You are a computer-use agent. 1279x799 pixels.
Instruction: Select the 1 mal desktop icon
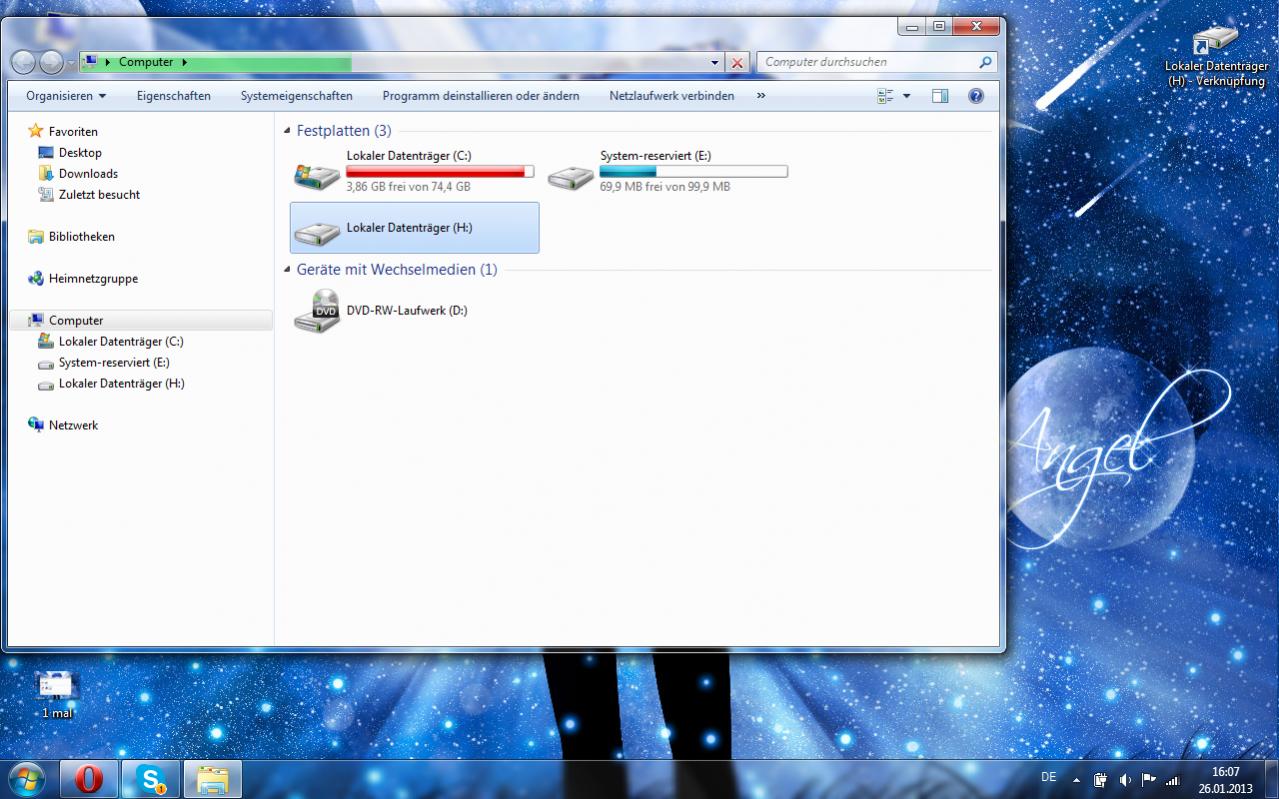[x=57, y=696]
